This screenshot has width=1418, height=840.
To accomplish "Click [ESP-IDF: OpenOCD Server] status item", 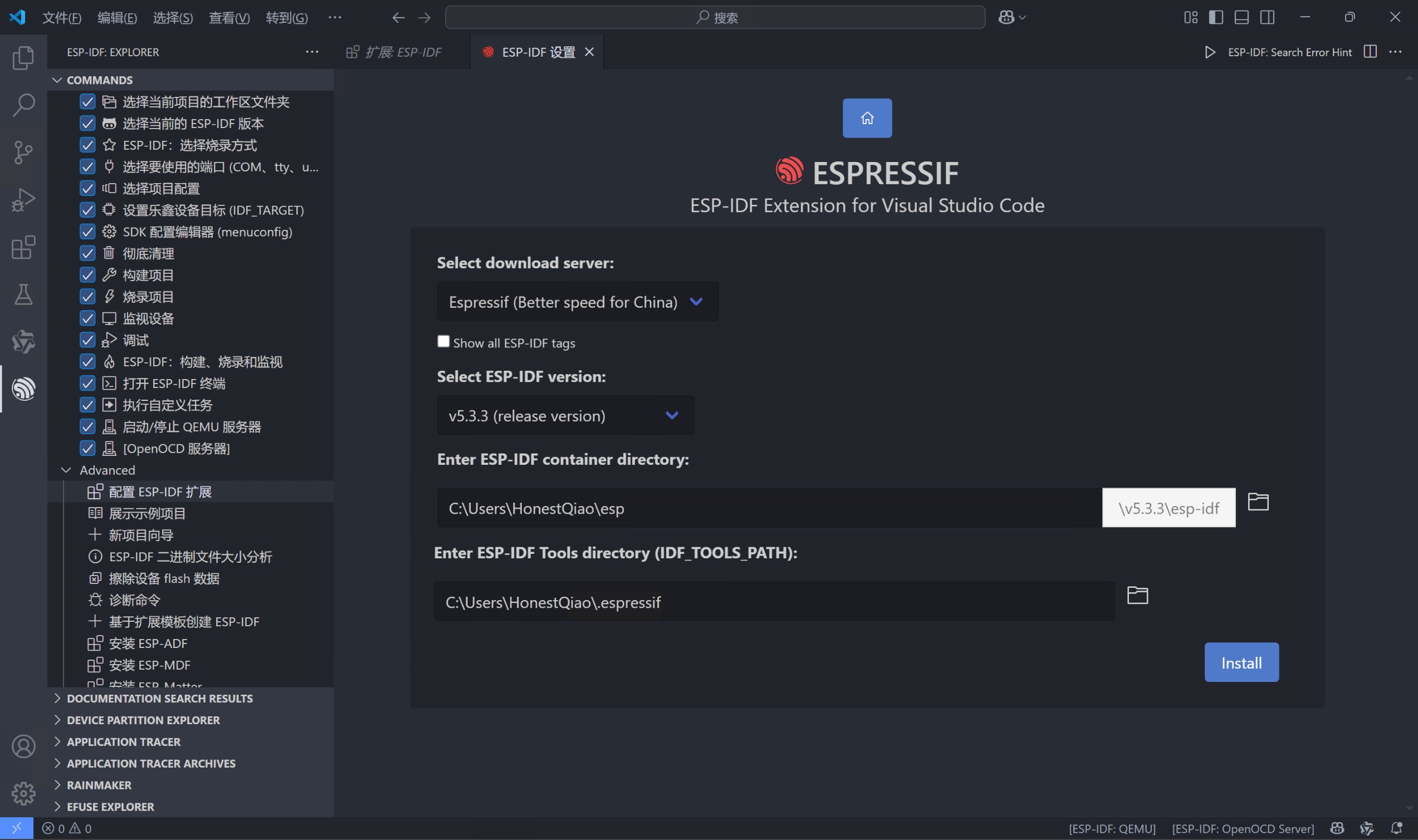I will click(x=1243, y=829).
